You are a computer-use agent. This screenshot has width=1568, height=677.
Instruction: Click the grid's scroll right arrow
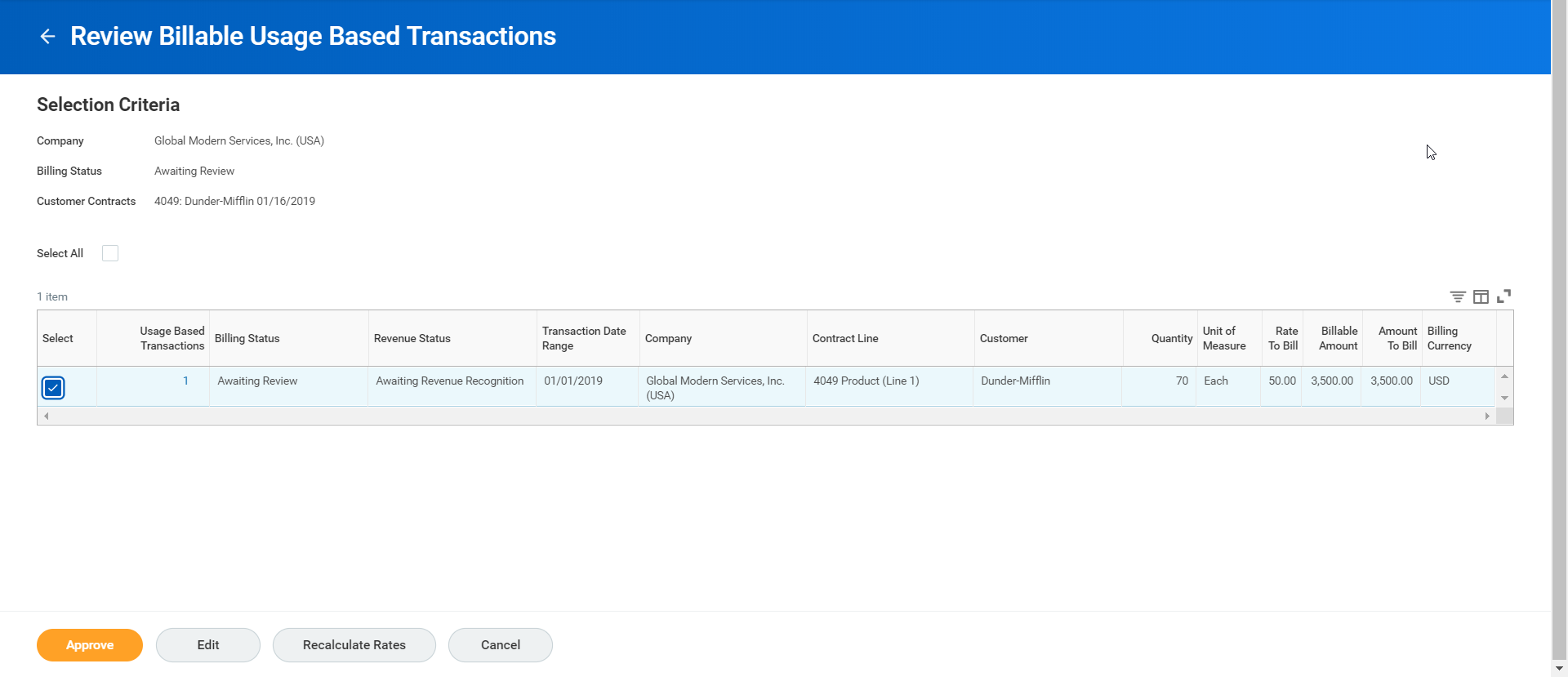1487,416
